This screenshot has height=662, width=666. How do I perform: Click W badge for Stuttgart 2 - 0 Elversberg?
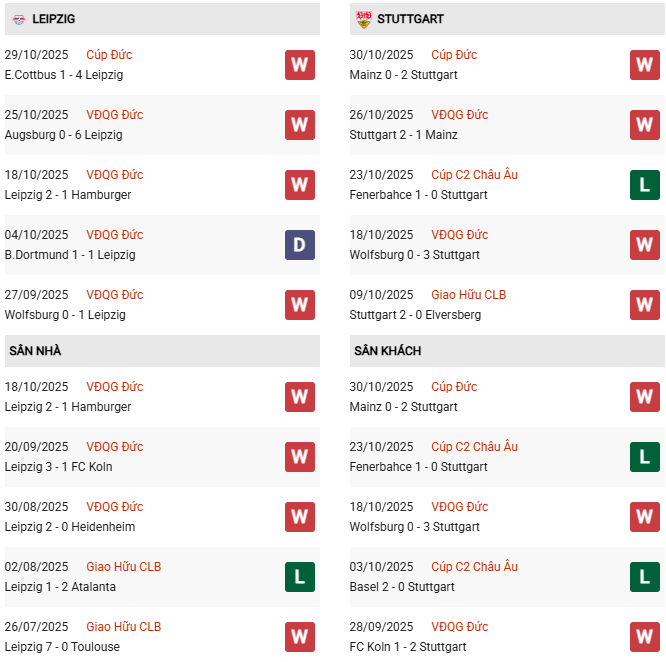pos(644,305)
